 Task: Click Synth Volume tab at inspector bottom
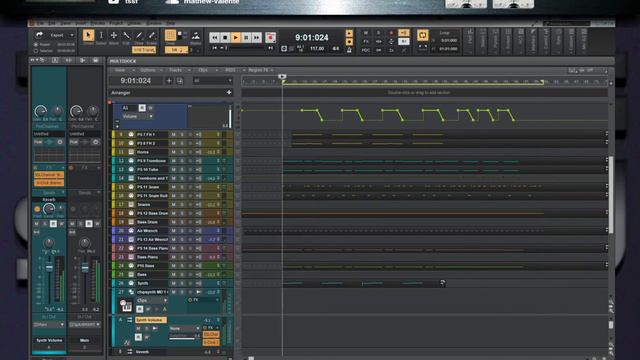[49, 340]
